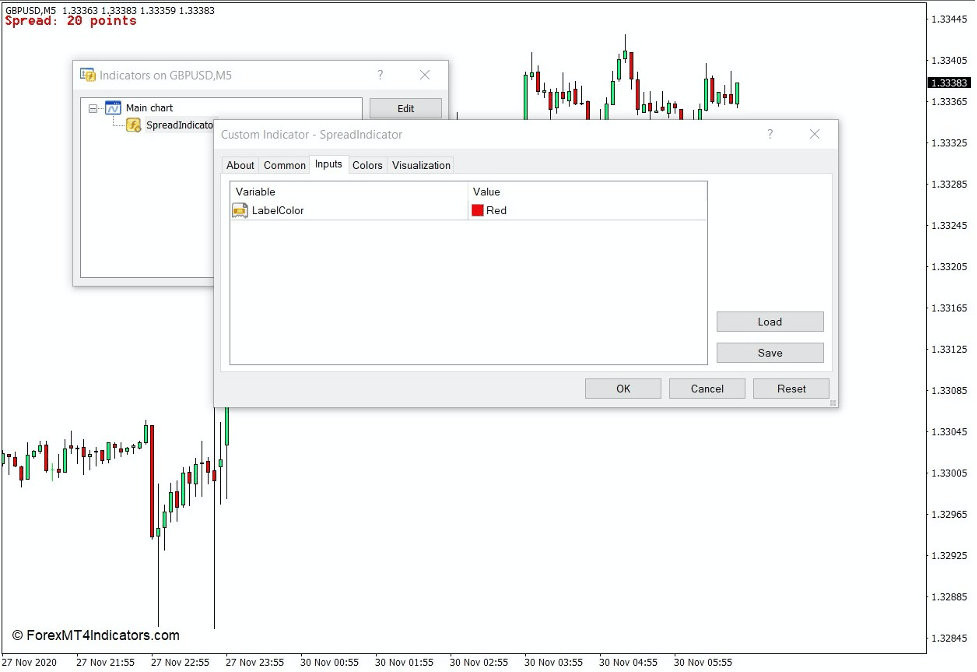Select the Inputs tab

click(x=328, y=165)
